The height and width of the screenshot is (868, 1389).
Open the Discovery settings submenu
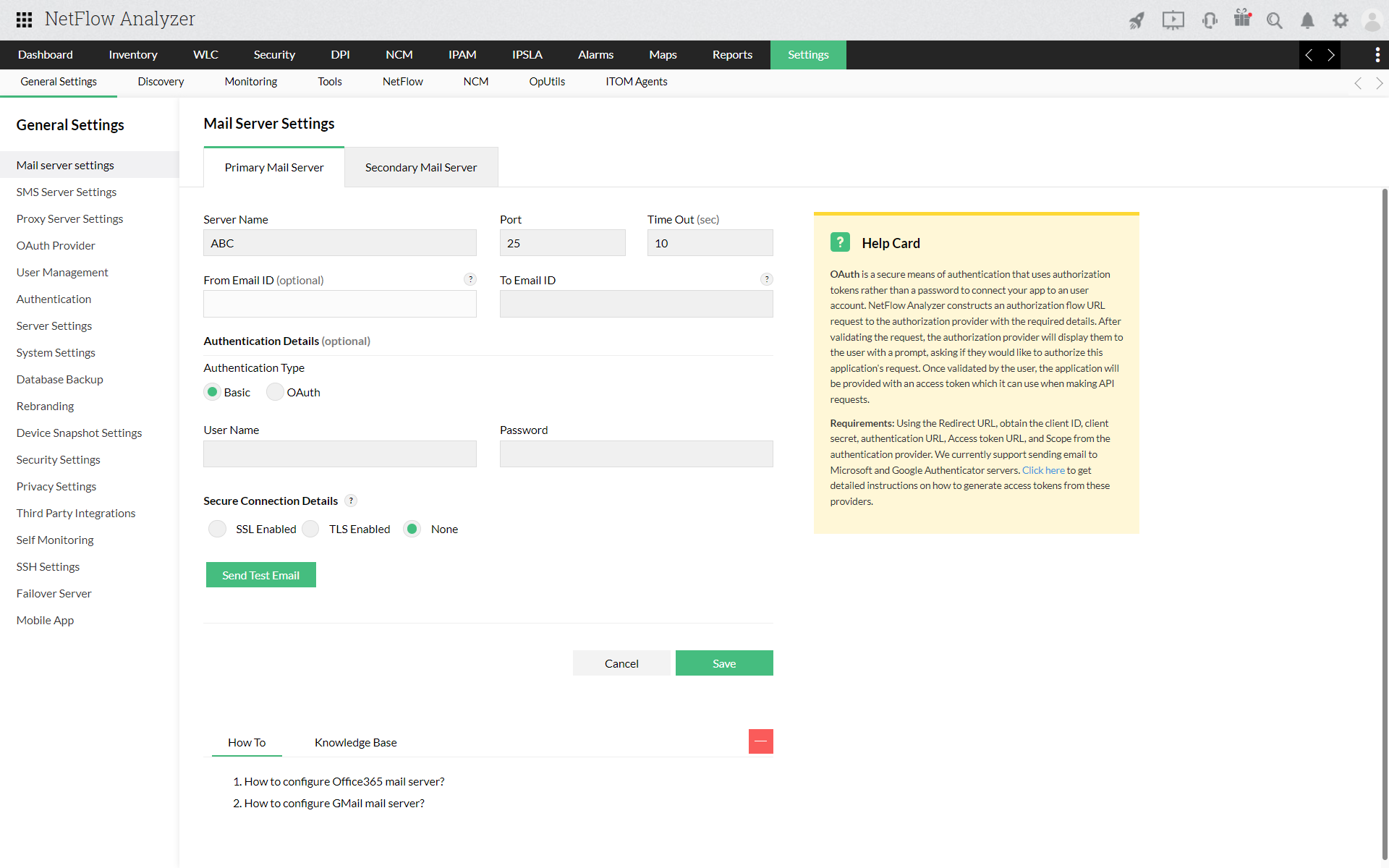(161, 82)
